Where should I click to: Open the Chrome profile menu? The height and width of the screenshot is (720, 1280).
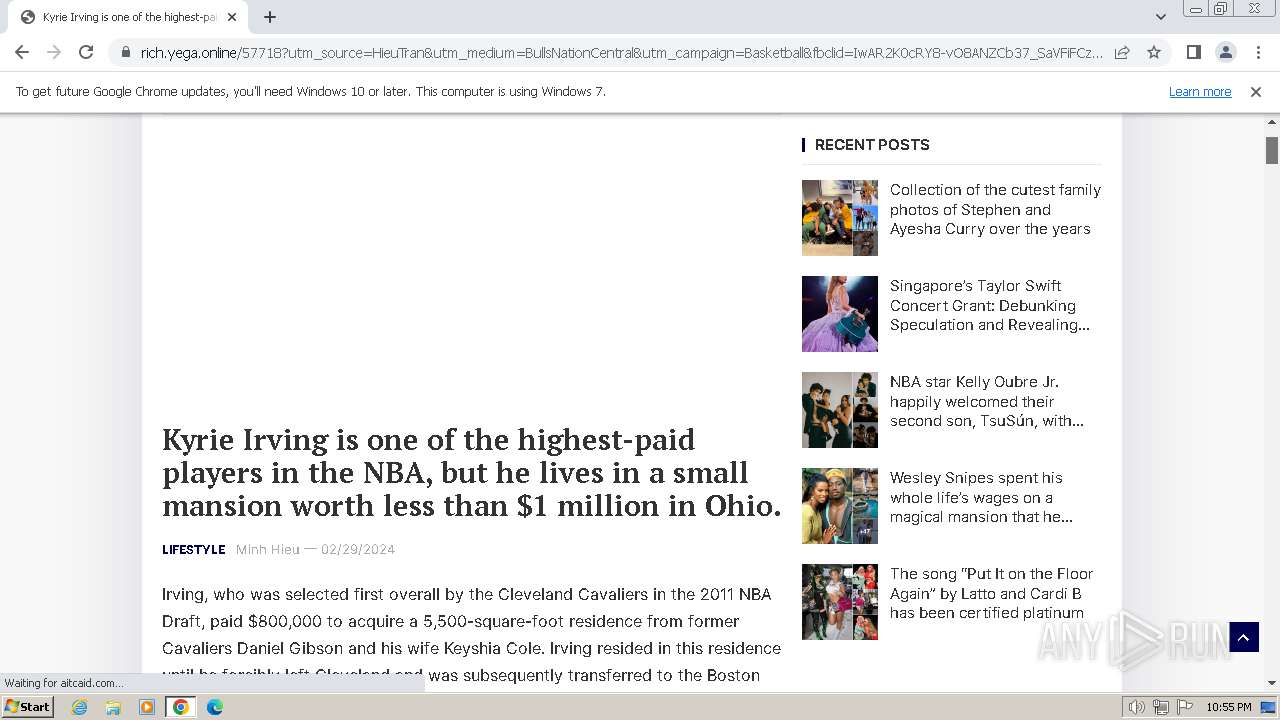pos(1225,52)
